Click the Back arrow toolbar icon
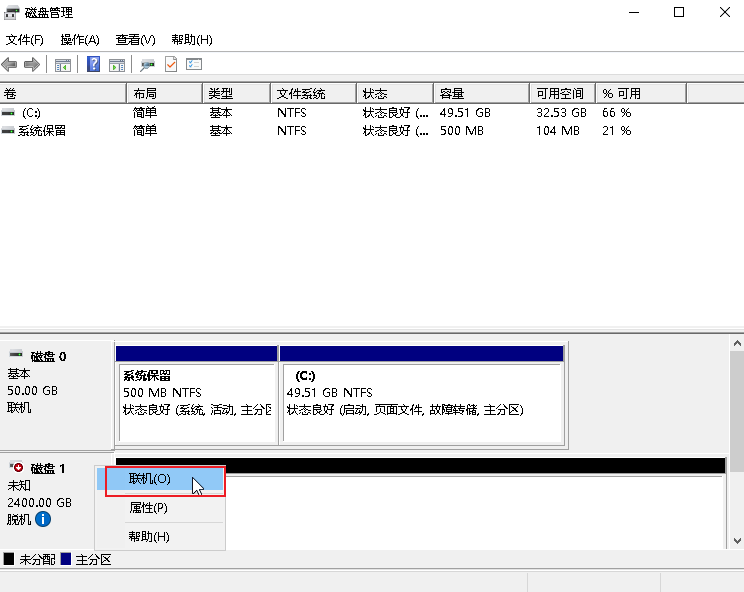744x592 pixels. click(x=9, y=64)
